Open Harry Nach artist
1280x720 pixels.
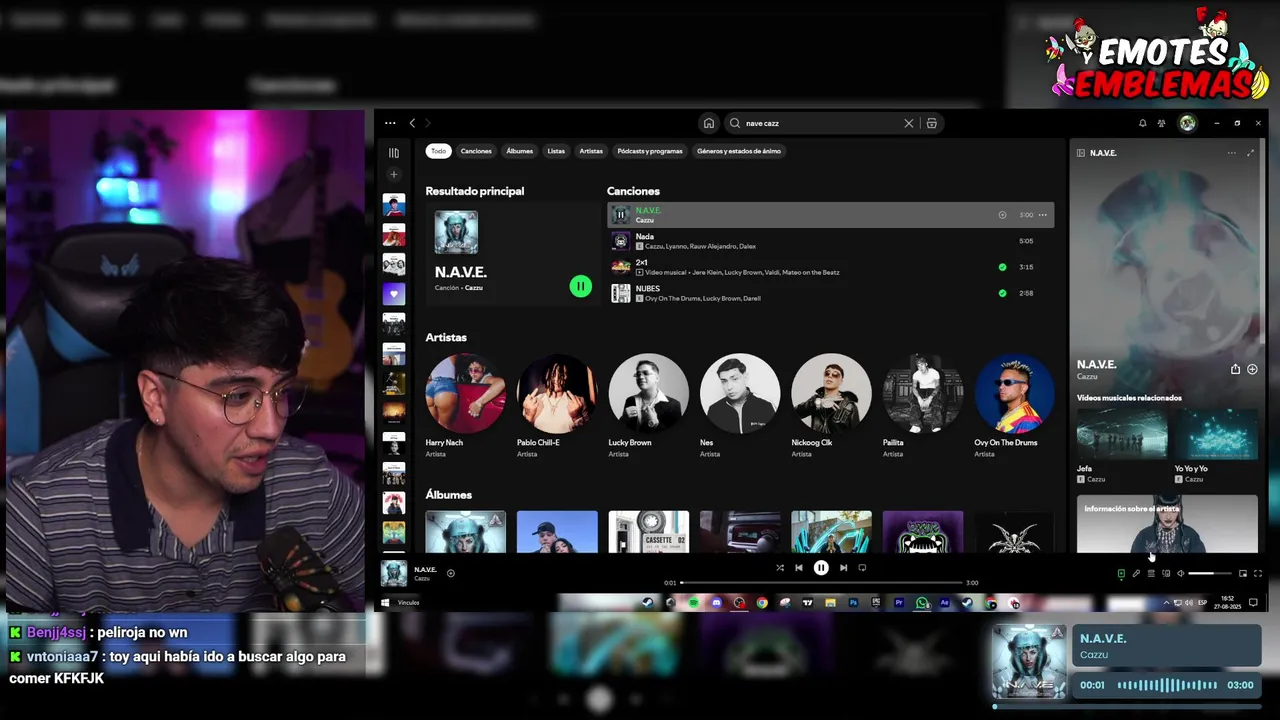(x=465, y=405)
